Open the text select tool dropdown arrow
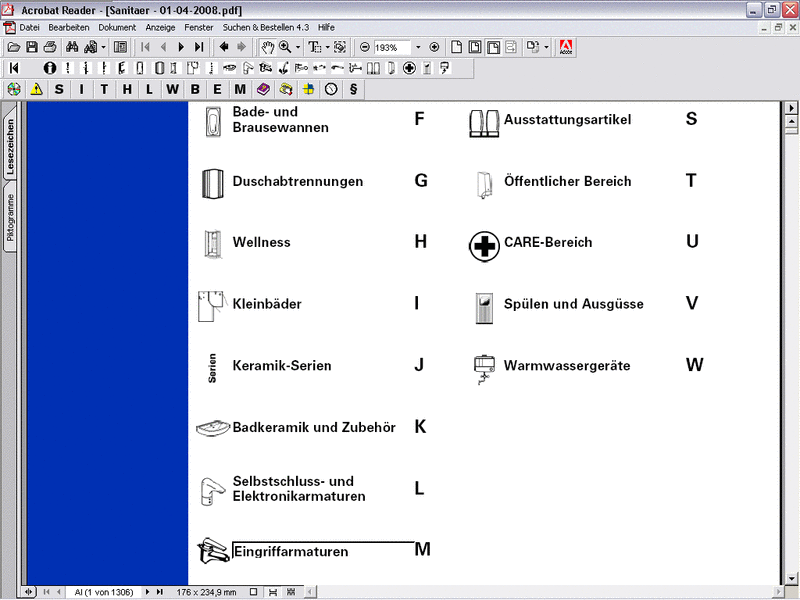Image resolution: width=800 pixels, height=600 pixels. pyautogui.click(x=327, y=47)
